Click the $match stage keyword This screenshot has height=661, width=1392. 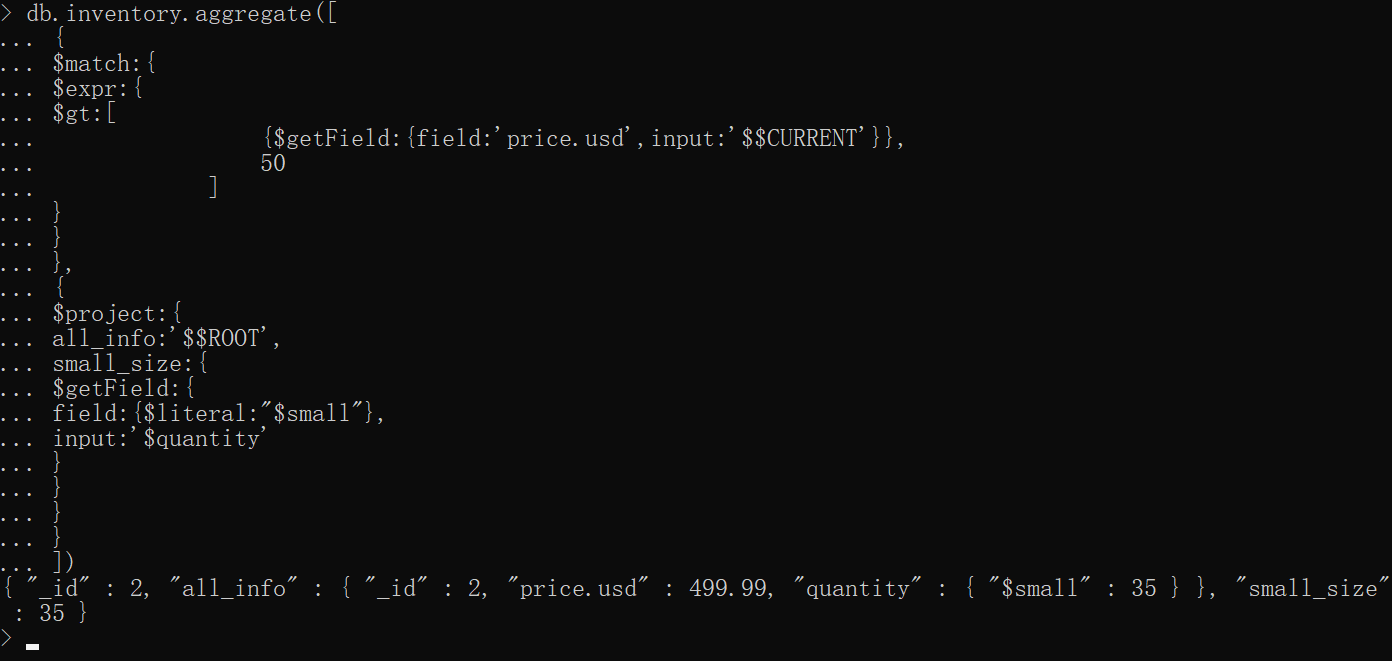[x=91, y=64]
